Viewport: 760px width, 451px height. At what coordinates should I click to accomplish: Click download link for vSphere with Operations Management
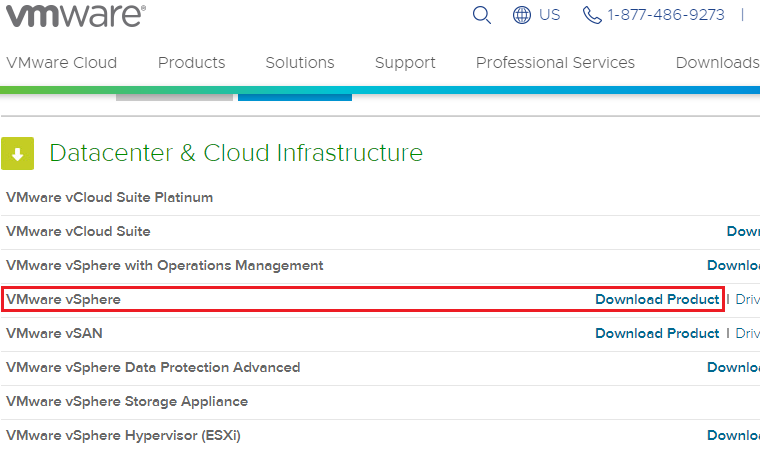[733, 265]
